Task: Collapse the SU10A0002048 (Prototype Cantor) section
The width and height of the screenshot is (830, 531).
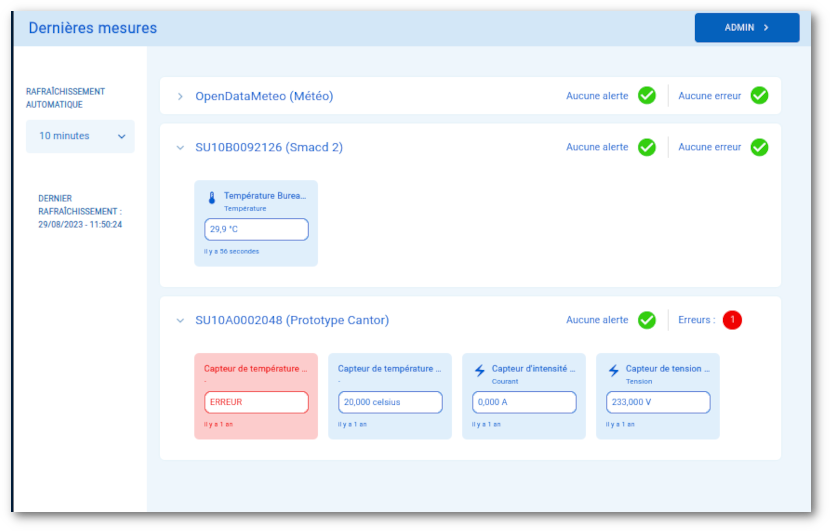Action: (180, 321)
